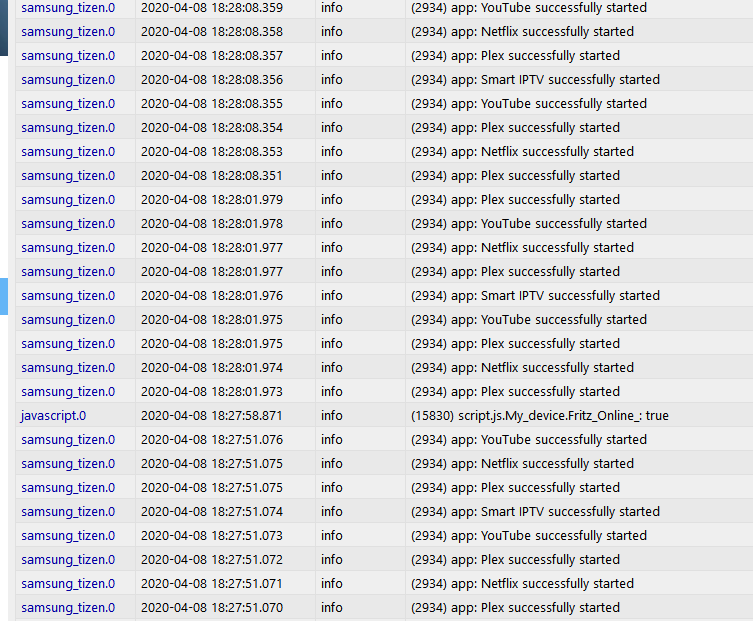753x621 pixels.
Task: Select Plex message logged at 18:27:51.072
Action: click(x=515, y=560)
